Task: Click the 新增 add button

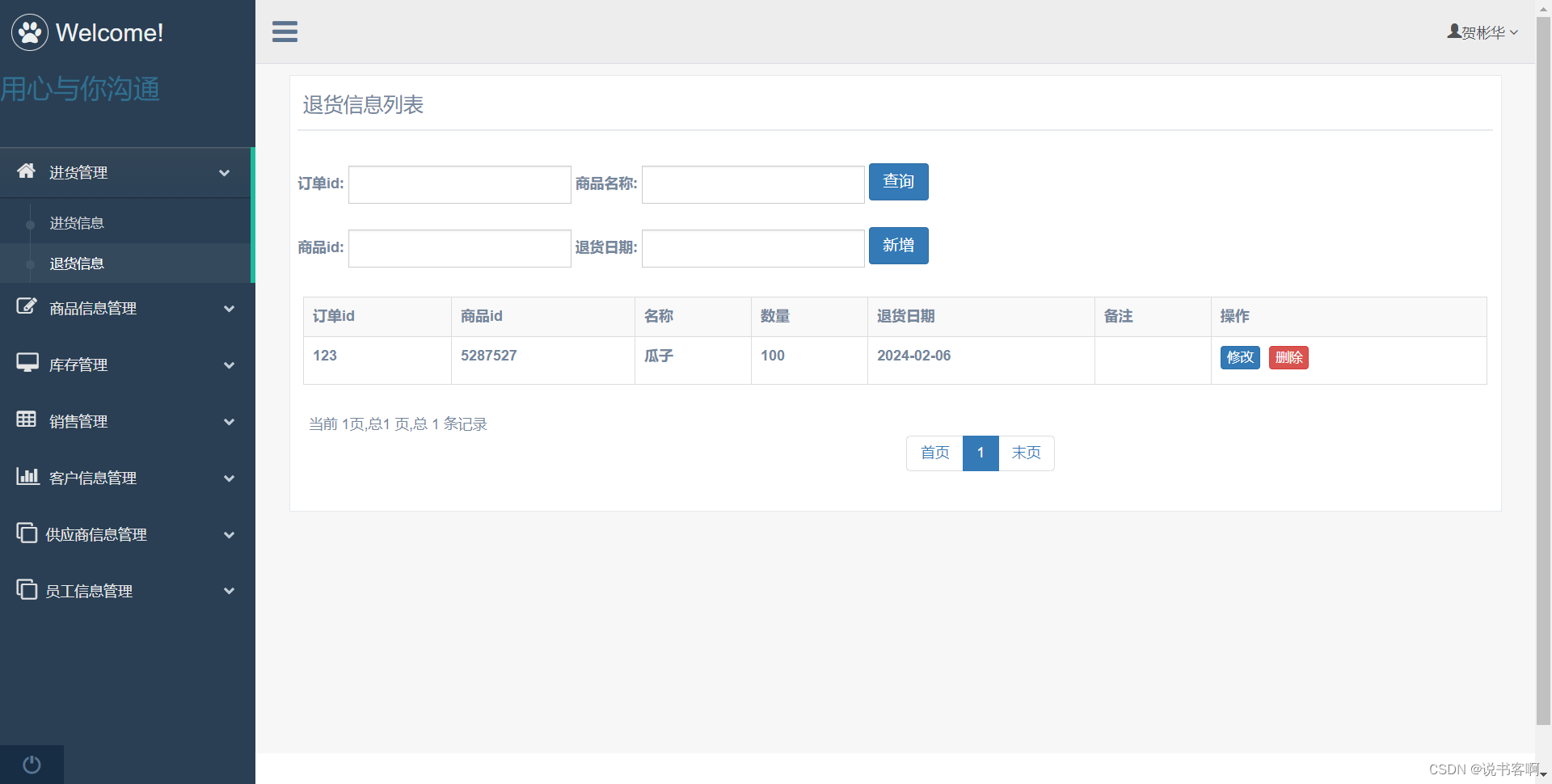Action: coord(899,246)
